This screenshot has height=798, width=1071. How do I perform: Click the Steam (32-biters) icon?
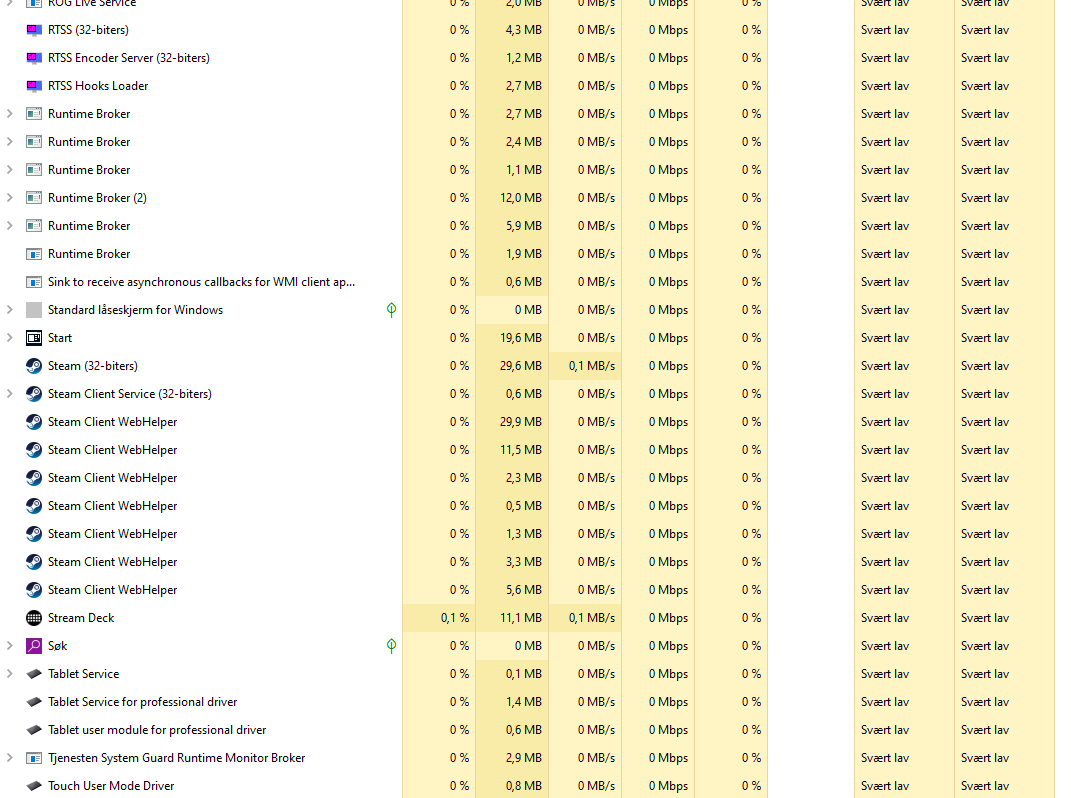[x=33, y=366]
